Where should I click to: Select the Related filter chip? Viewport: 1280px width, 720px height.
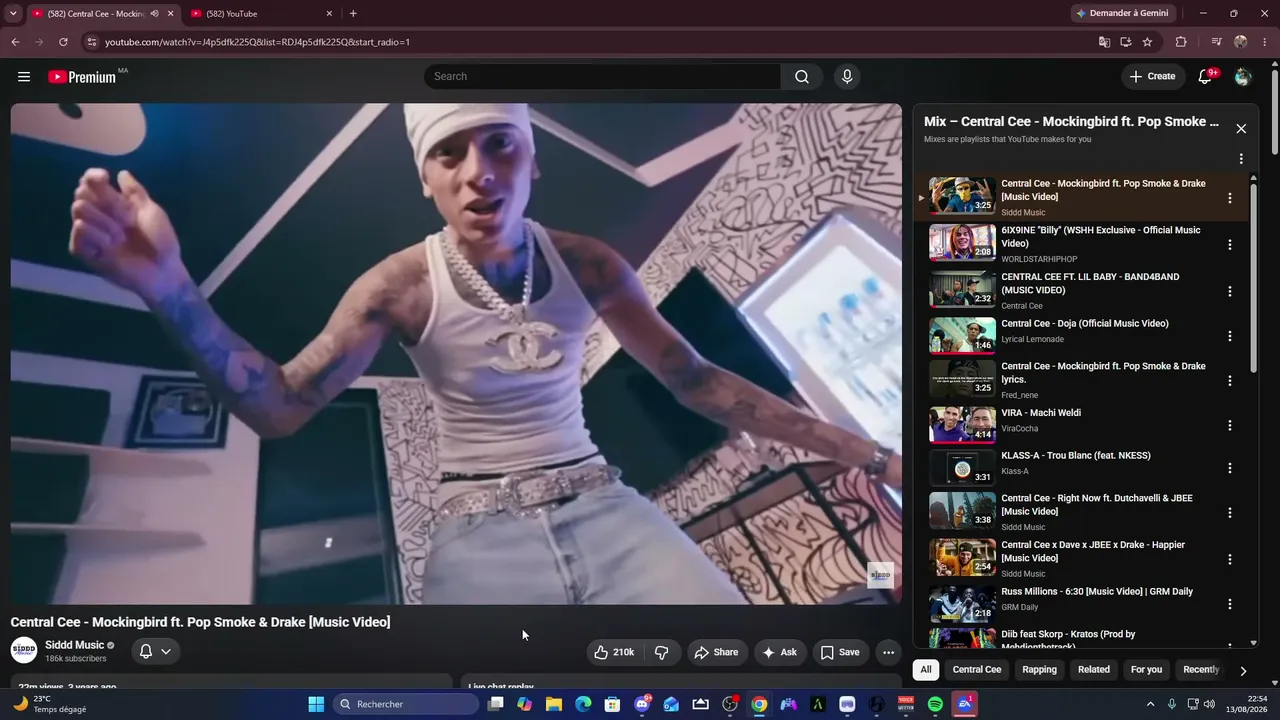(1094, 670)
